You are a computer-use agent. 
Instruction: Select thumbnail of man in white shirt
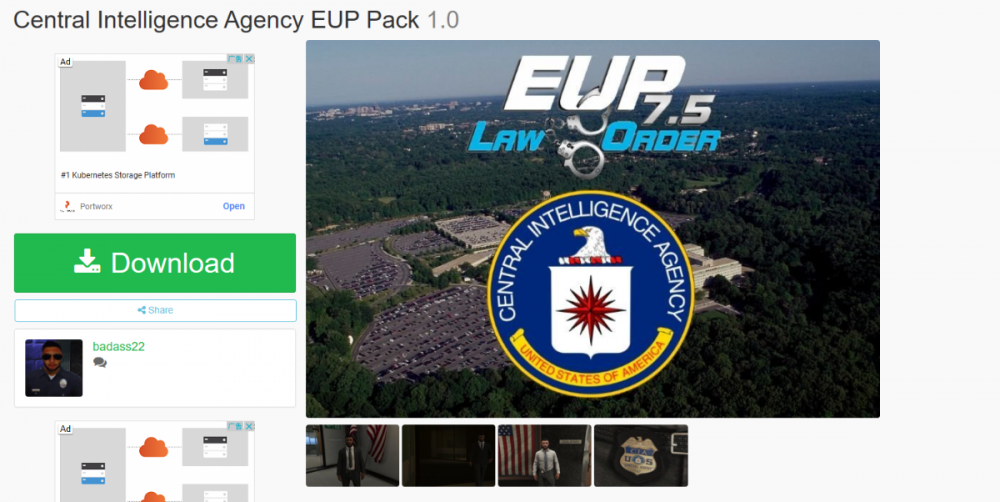[545, 455]
